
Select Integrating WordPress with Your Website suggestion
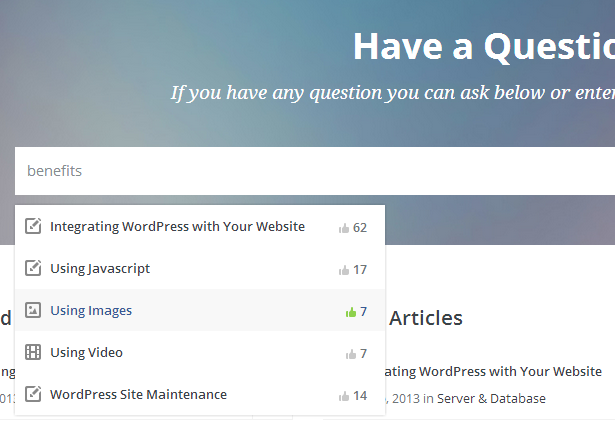[177, 227]
